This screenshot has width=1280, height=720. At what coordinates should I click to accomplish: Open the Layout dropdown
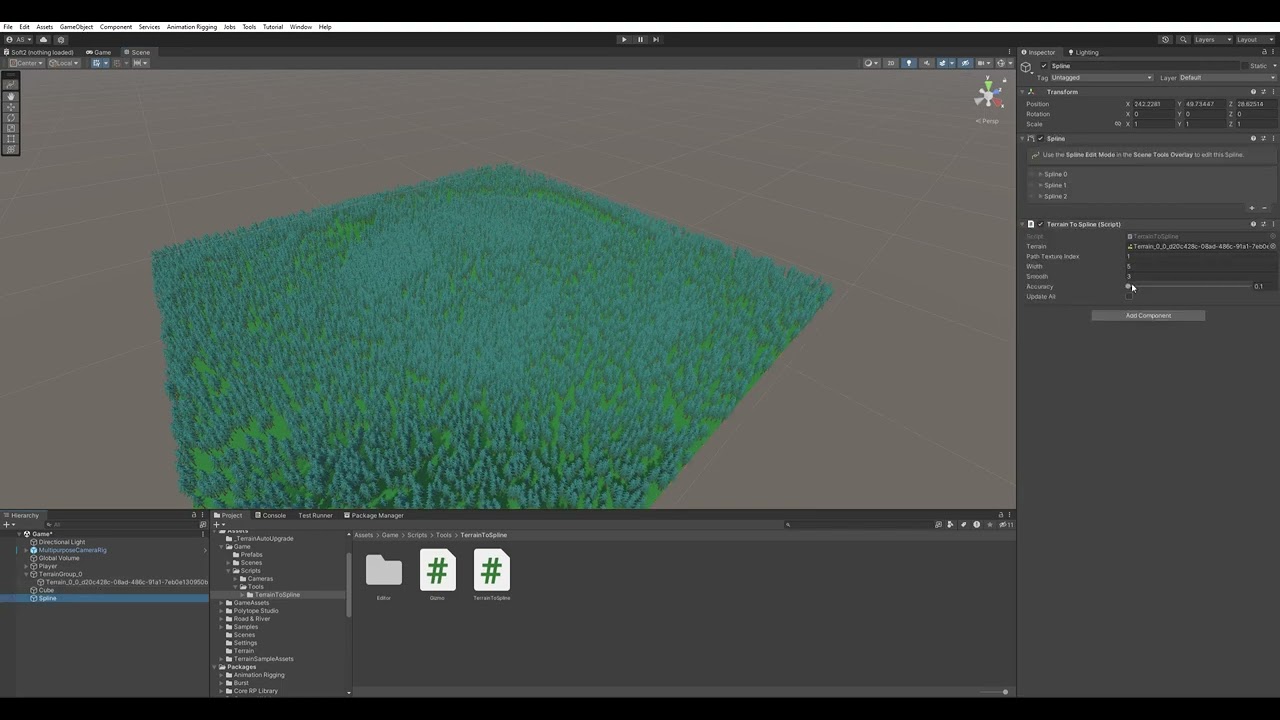pos(1255,40)
